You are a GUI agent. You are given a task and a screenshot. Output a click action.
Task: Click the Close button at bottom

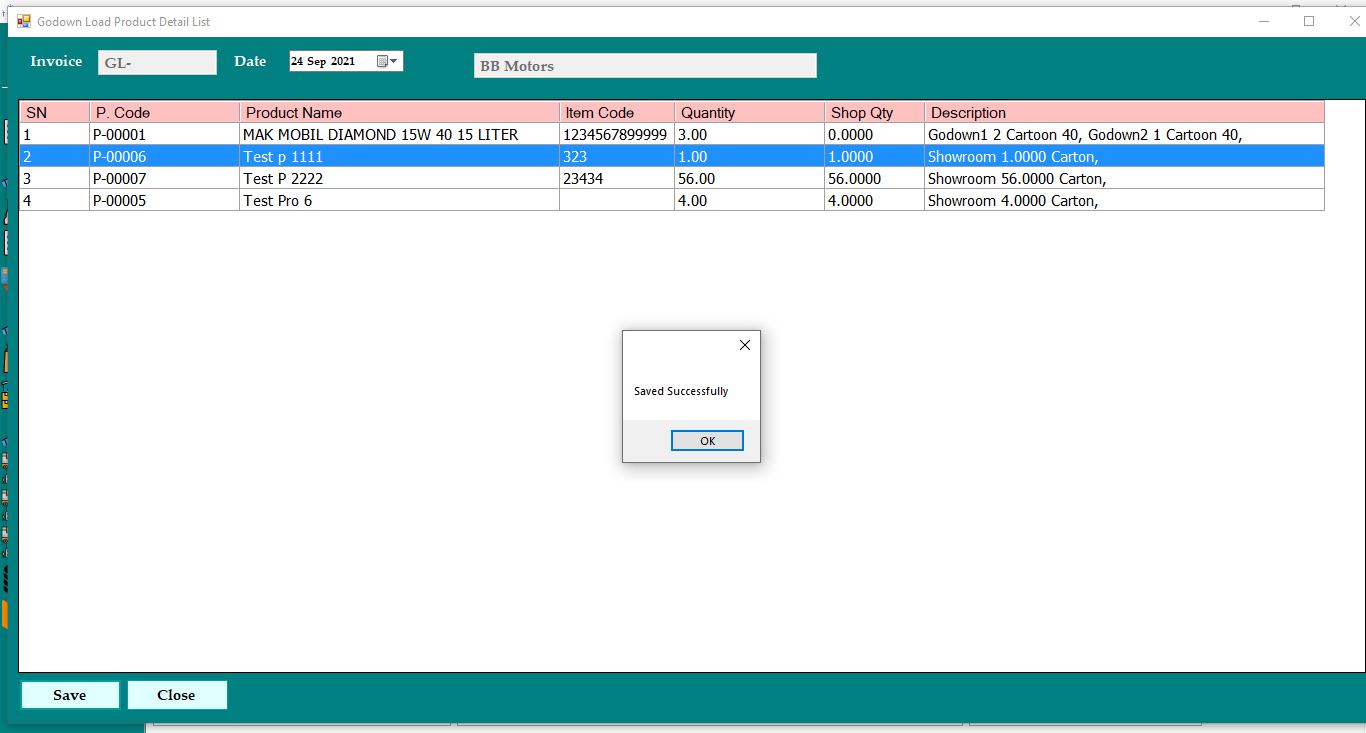(177, 695)
